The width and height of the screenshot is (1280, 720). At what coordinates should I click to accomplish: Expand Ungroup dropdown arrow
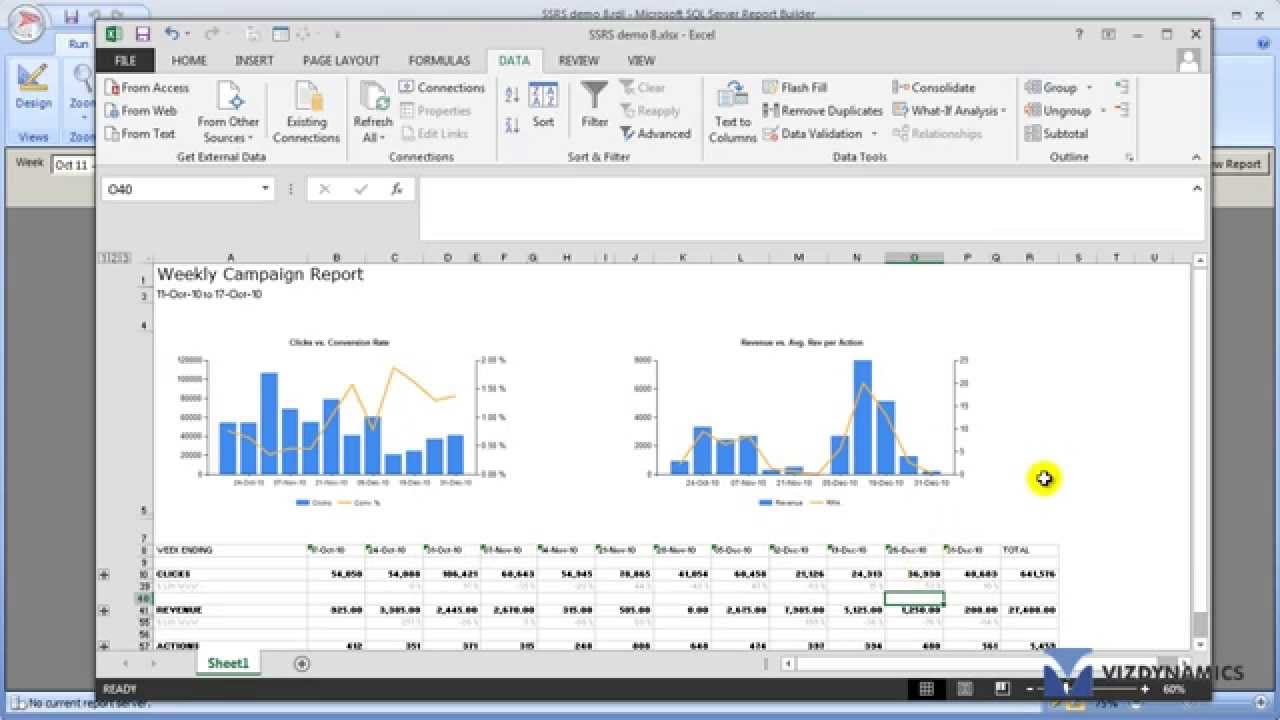[1103, 111]
